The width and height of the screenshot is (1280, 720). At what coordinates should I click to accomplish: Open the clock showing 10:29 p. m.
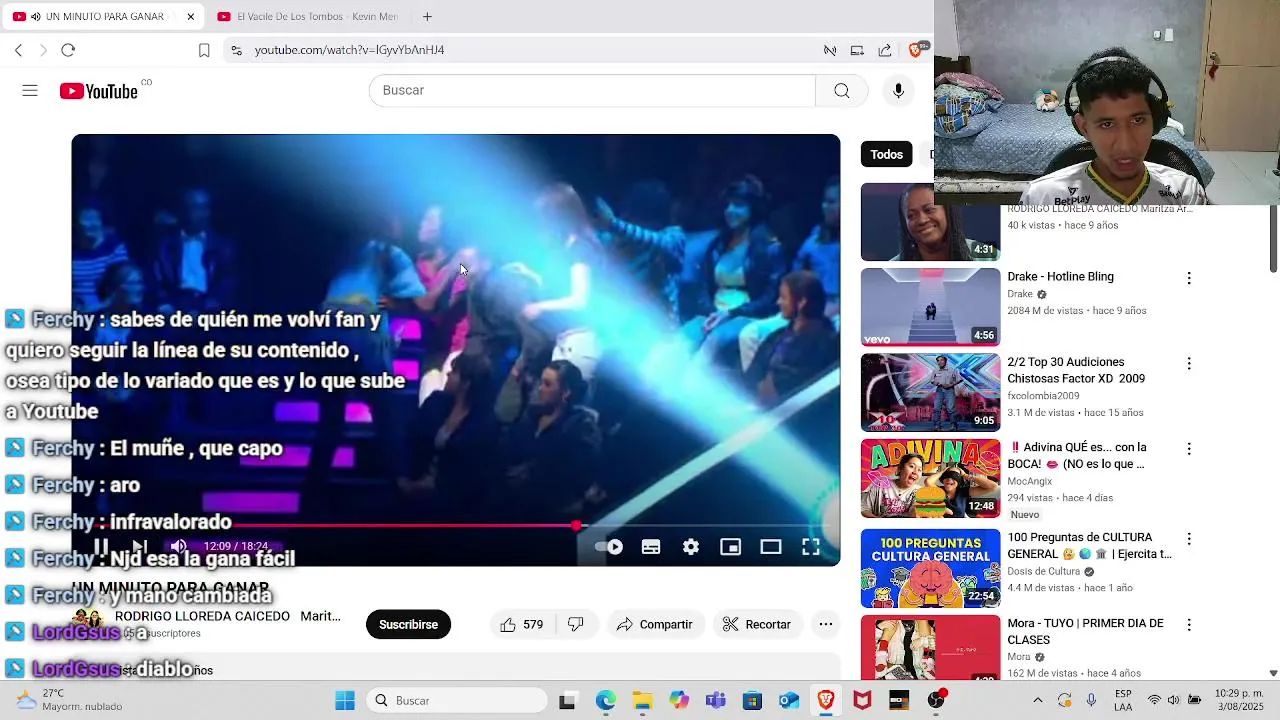point(1238,700)
